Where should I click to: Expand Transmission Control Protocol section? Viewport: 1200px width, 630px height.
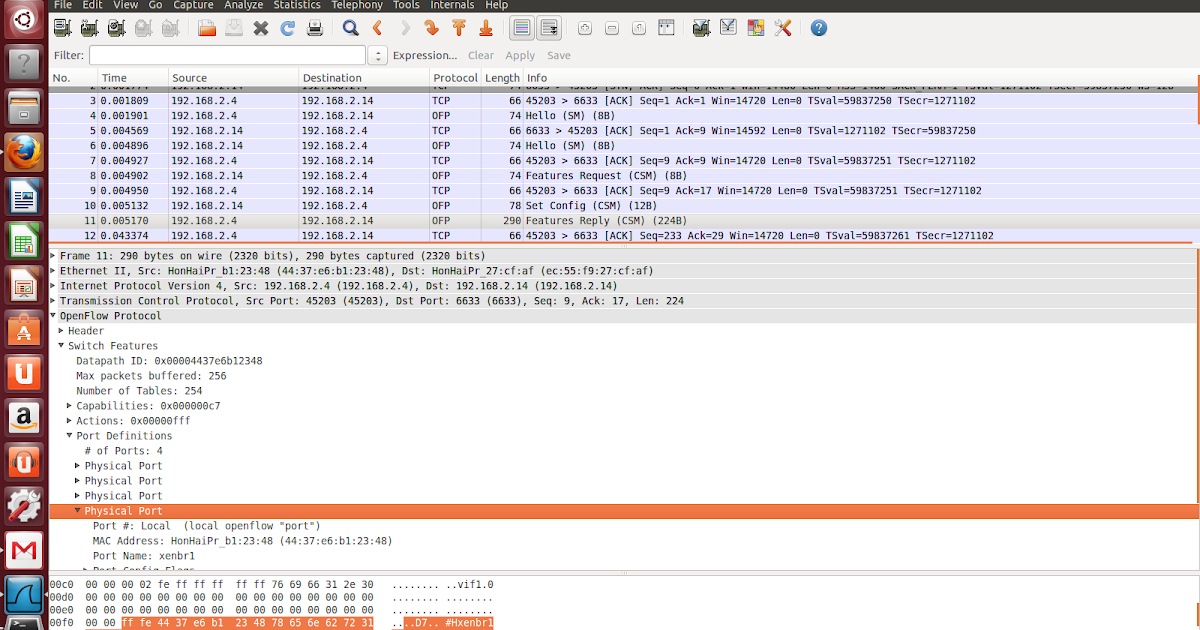pos(54,301)
